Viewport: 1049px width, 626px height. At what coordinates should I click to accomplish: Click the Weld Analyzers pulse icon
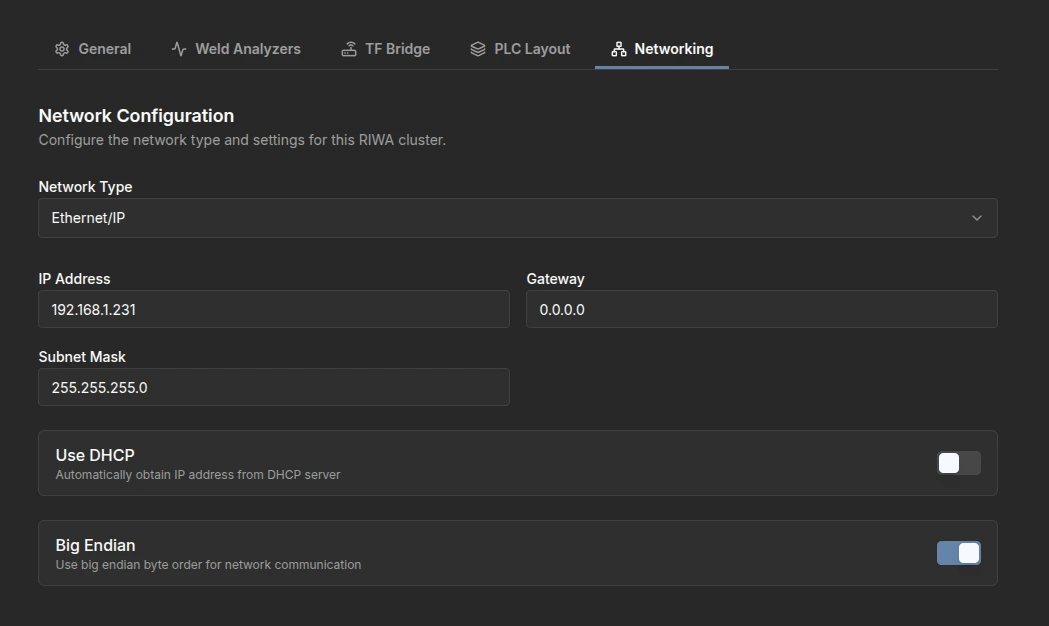pyautogui.click(x=179, y=49)
